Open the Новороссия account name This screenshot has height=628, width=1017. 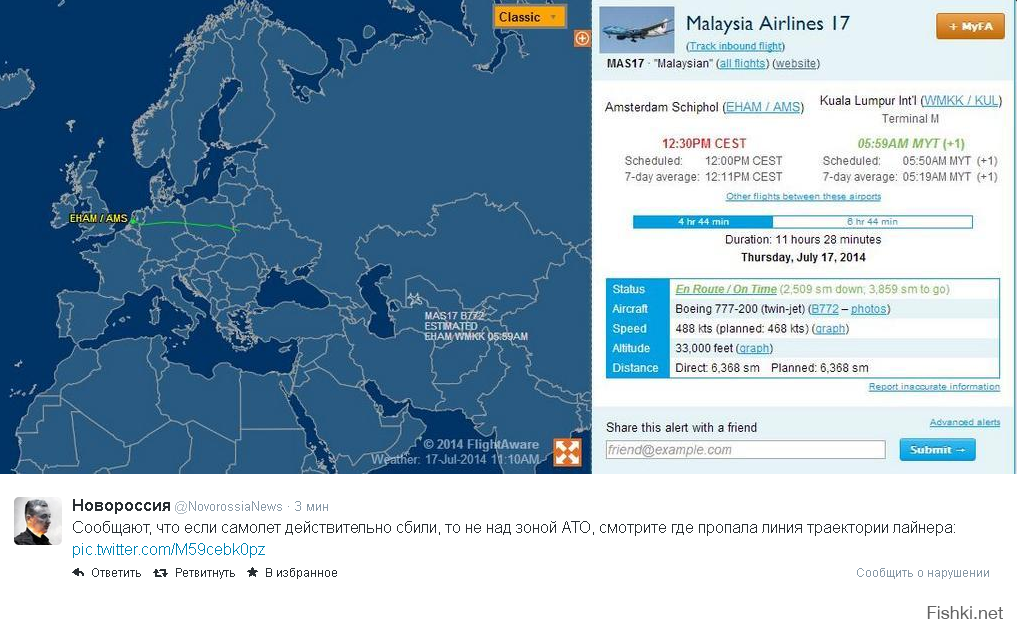pos(121,505)
